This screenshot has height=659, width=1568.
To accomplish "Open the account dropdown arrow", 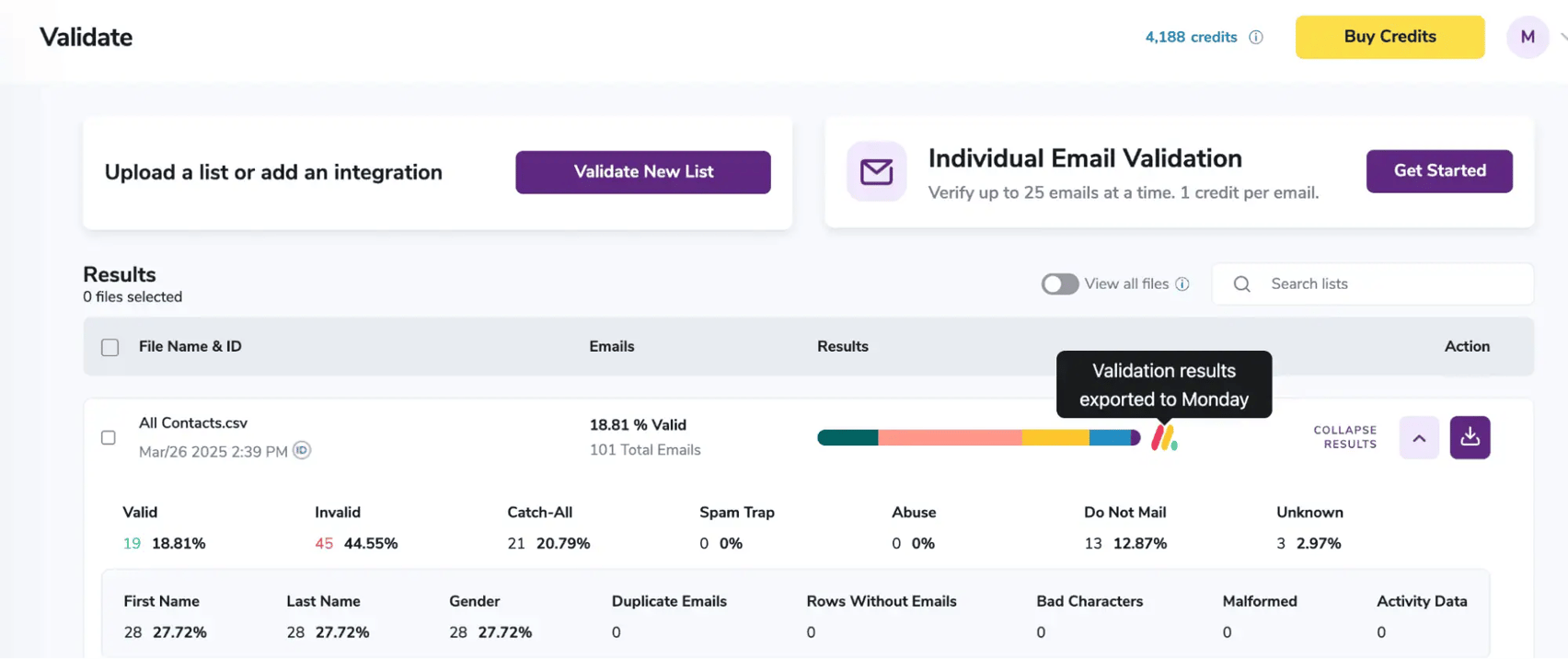I will pyautogui.click(x=1562, y=37).
